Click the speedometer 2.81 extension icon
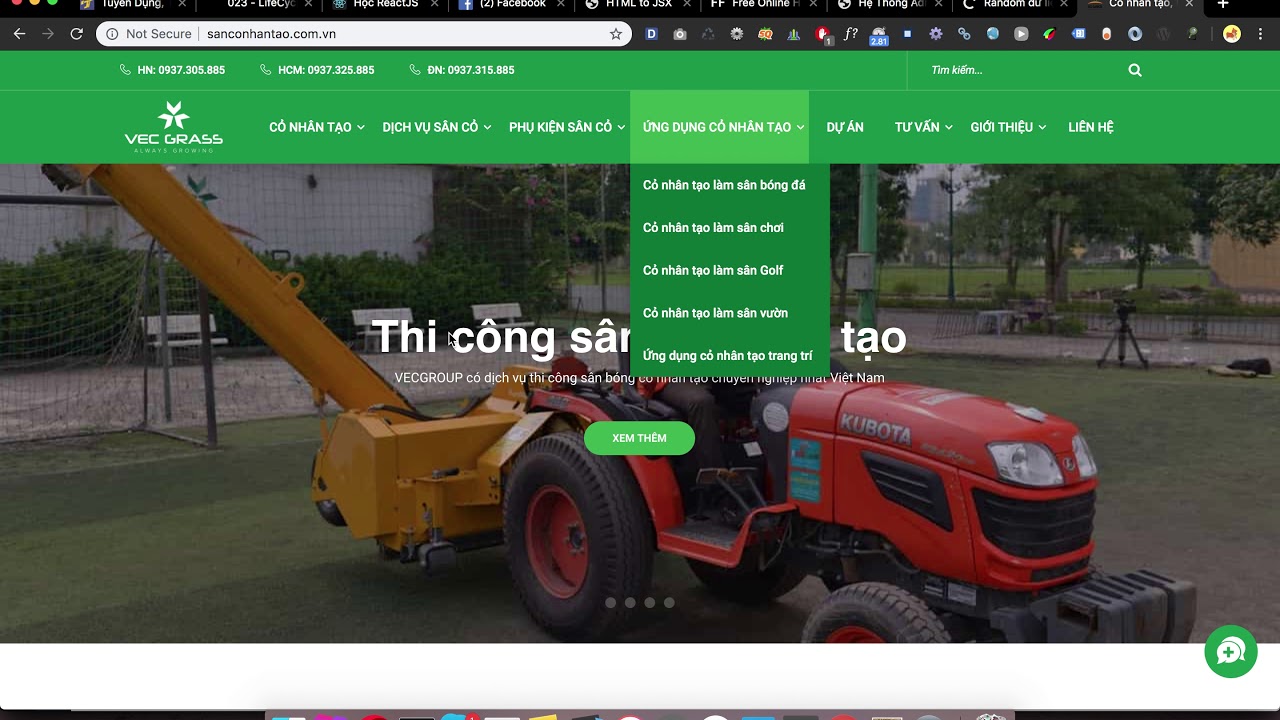This screenshot has height=720, width=1280. tap(879, 36)
